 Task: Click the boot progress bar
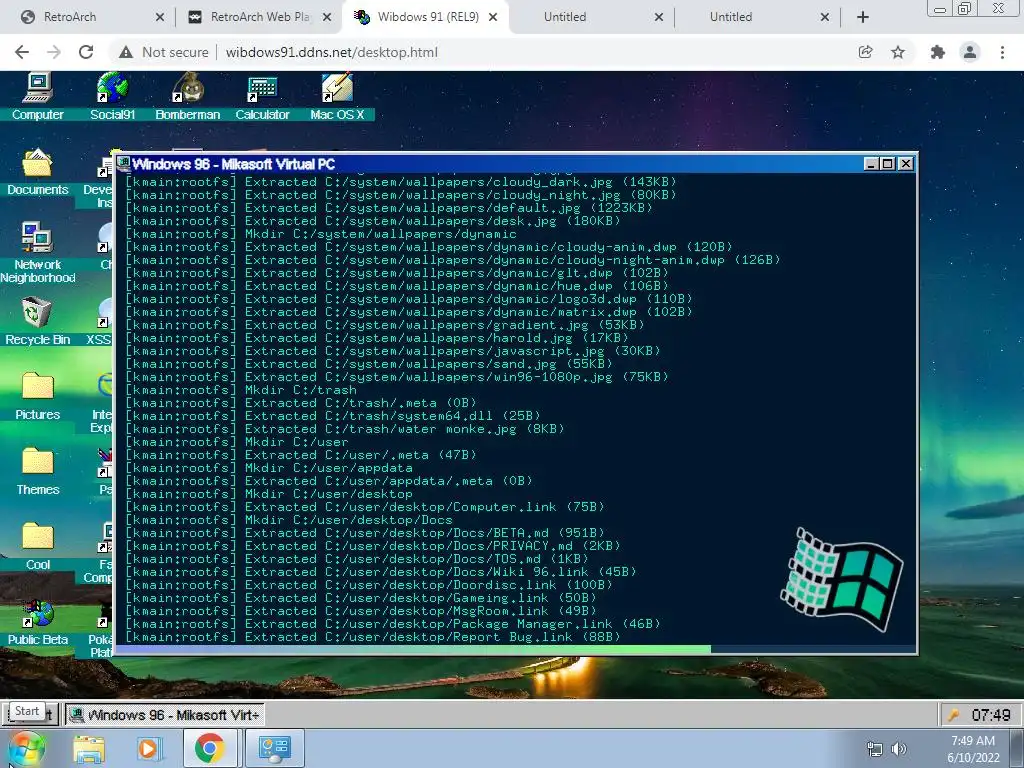tap(516, 649)
